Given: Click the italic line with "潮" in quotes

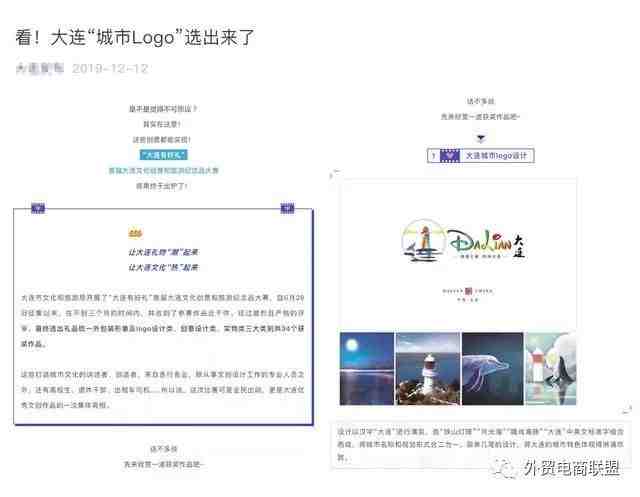Looking at the screenshot, I should (x=163, y=252).
